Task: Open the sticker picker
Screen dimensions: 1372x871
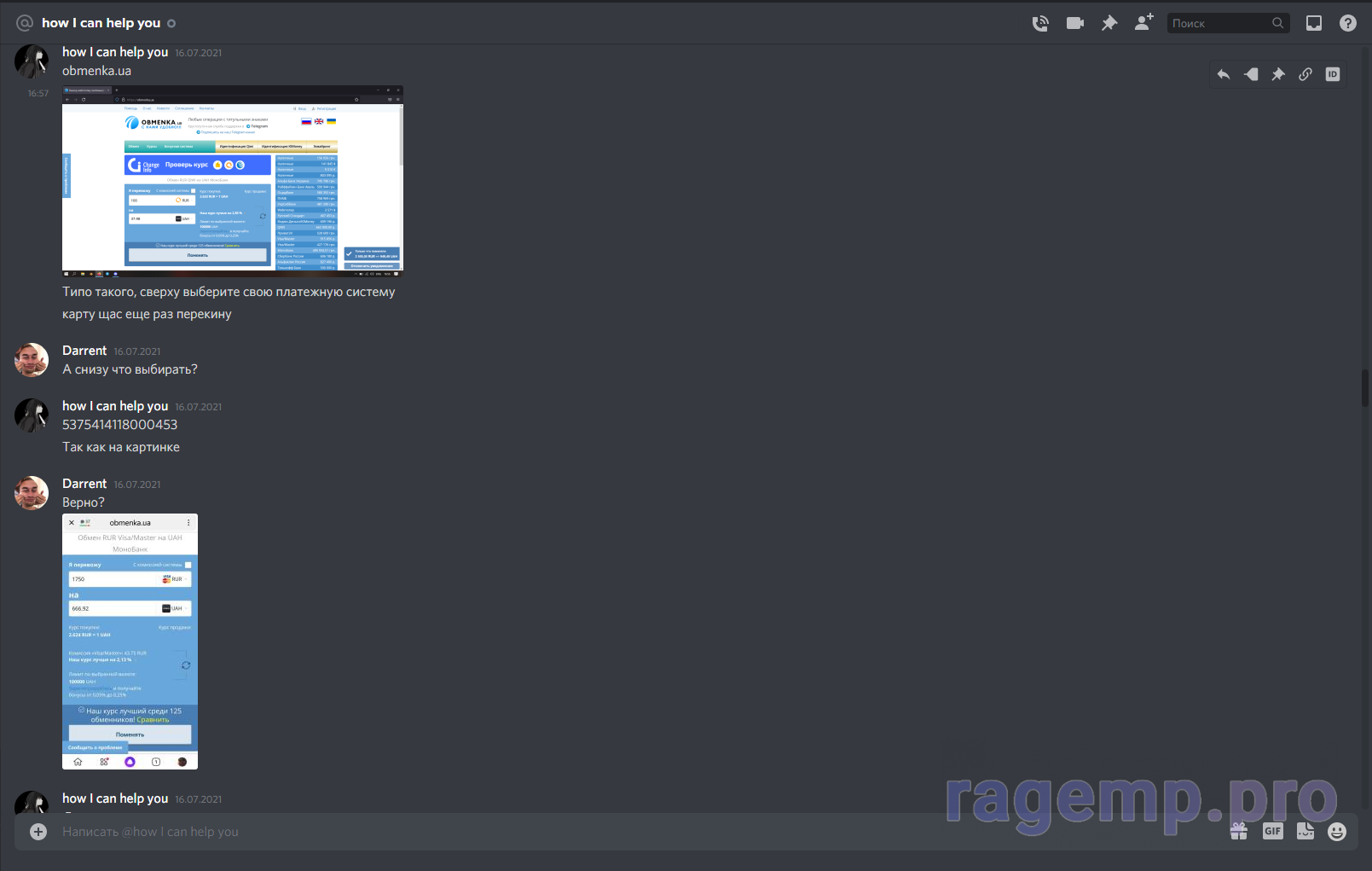Action: pyautogui.click(x=1305, y=832)
